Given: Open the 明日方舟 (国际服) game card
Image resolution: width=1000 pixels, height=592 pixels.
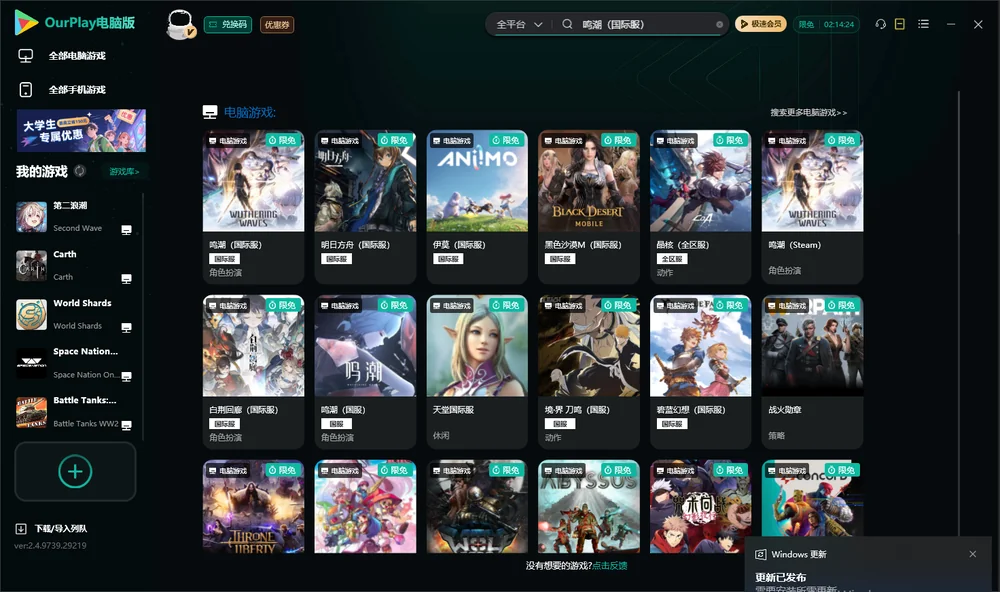Looking at the screenshot, I should click(365, 207).
